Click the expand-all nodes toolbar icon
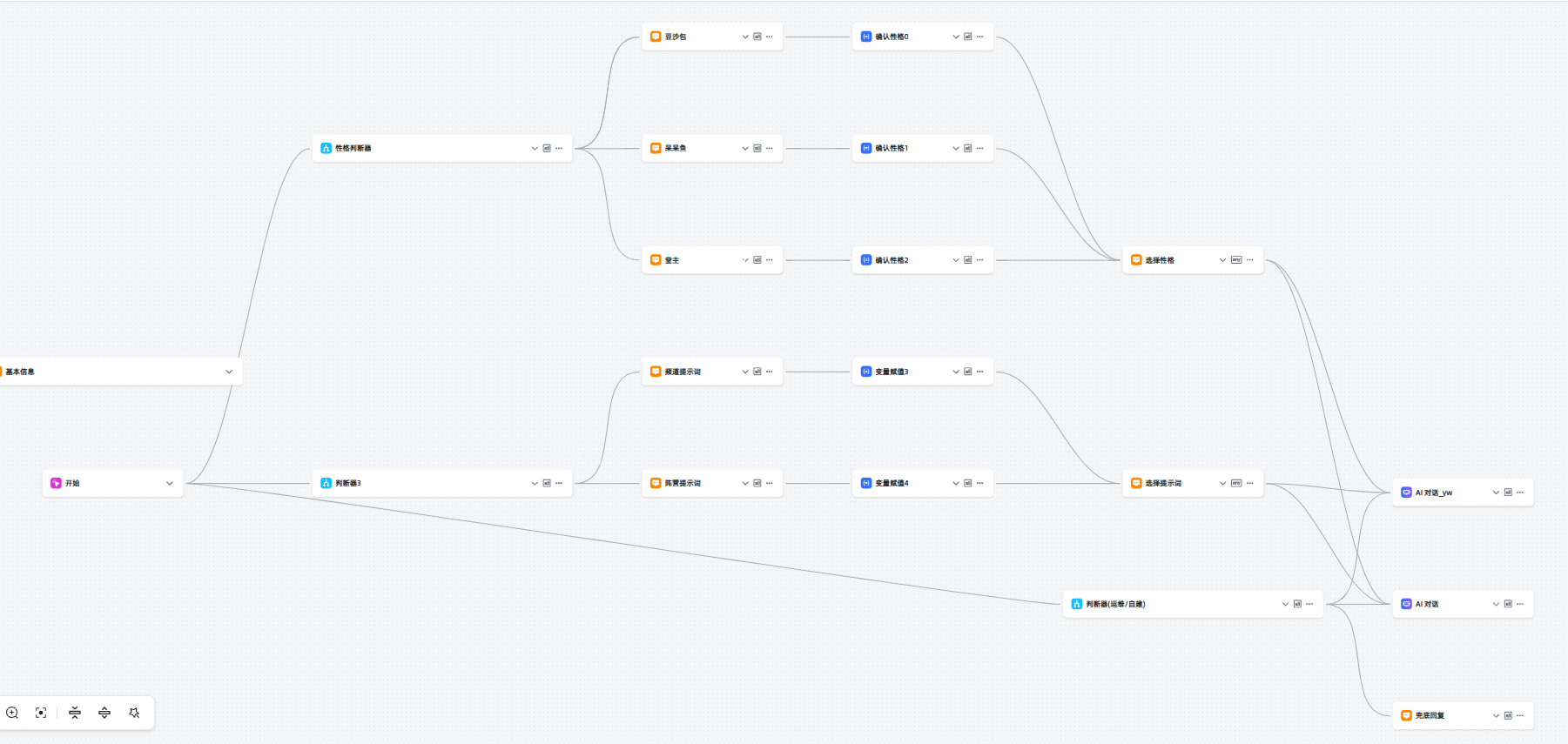The image size is (1568, 744). point(104,713)
